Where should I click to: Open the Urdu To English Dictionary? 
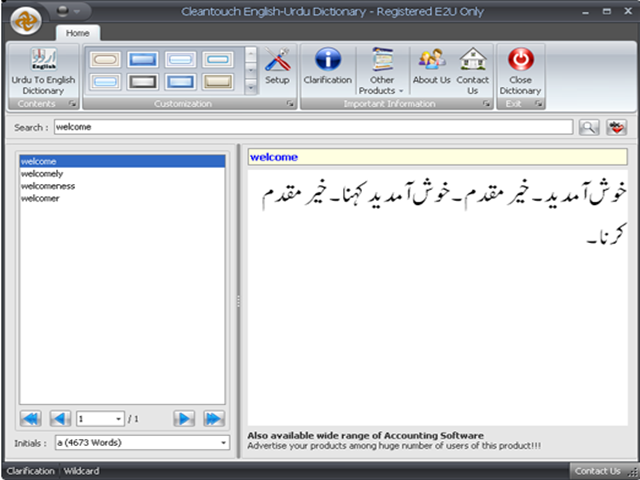point(43,72)
